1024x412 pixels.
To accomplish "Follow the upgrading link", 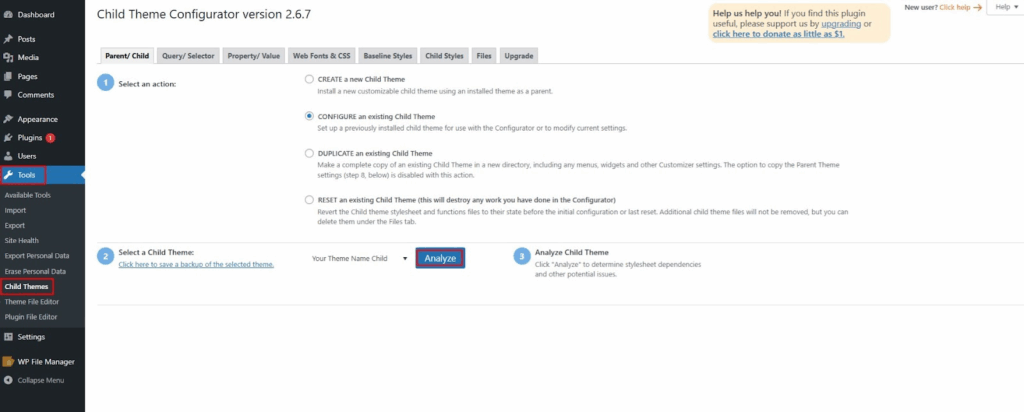I will (x=841, y=24).
